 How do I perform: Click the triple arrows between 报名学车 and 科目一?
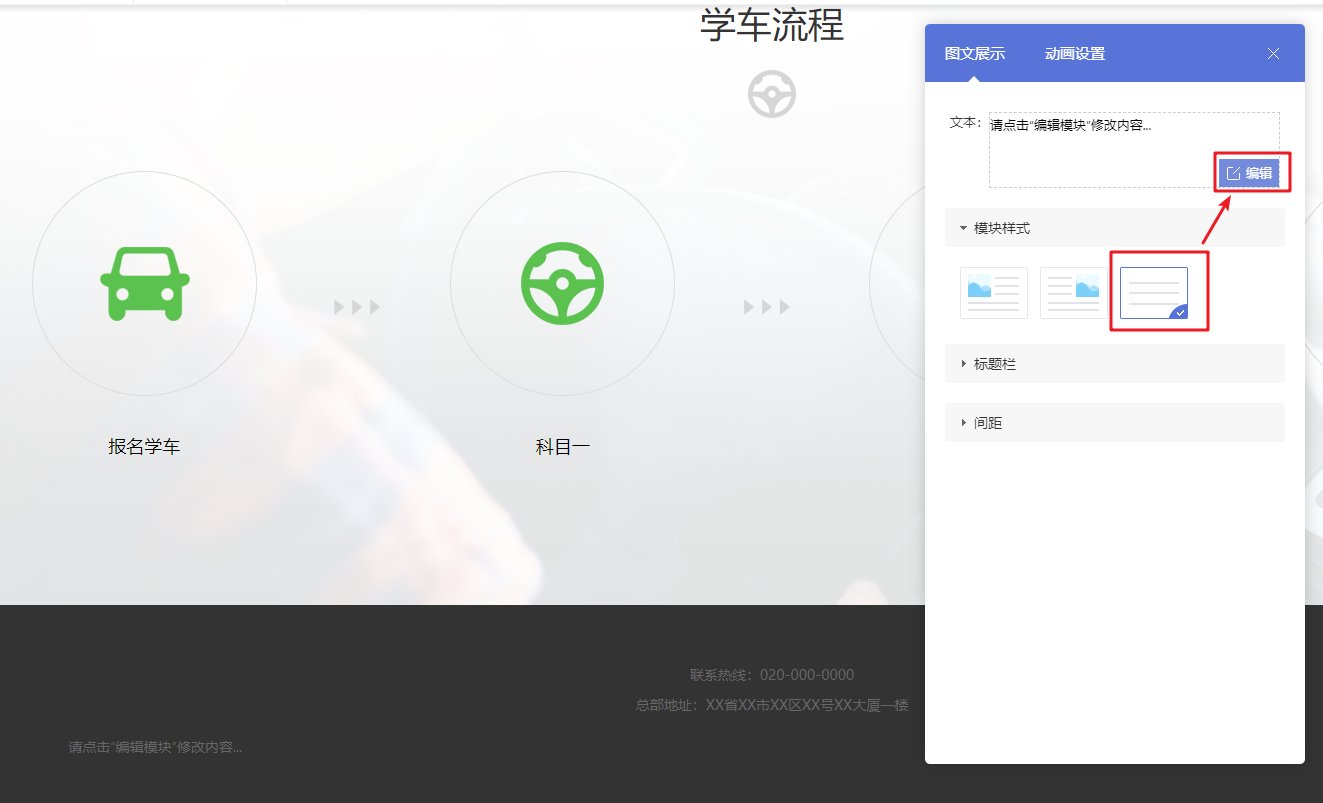(x=357, y=307)
